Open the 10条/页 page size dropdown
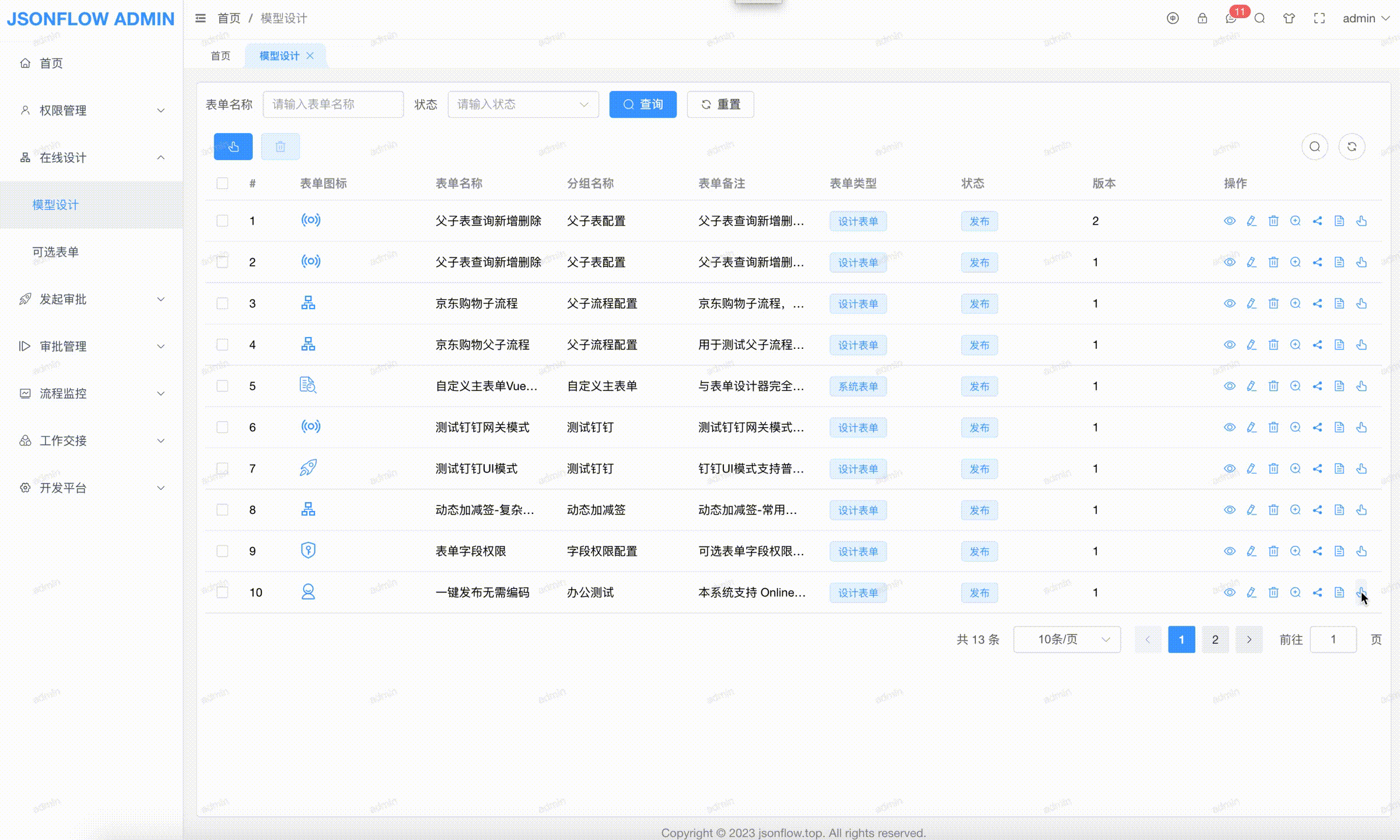Image resolution: width=1400 pixels, height=840 pixels. [x=1066, y=639]
